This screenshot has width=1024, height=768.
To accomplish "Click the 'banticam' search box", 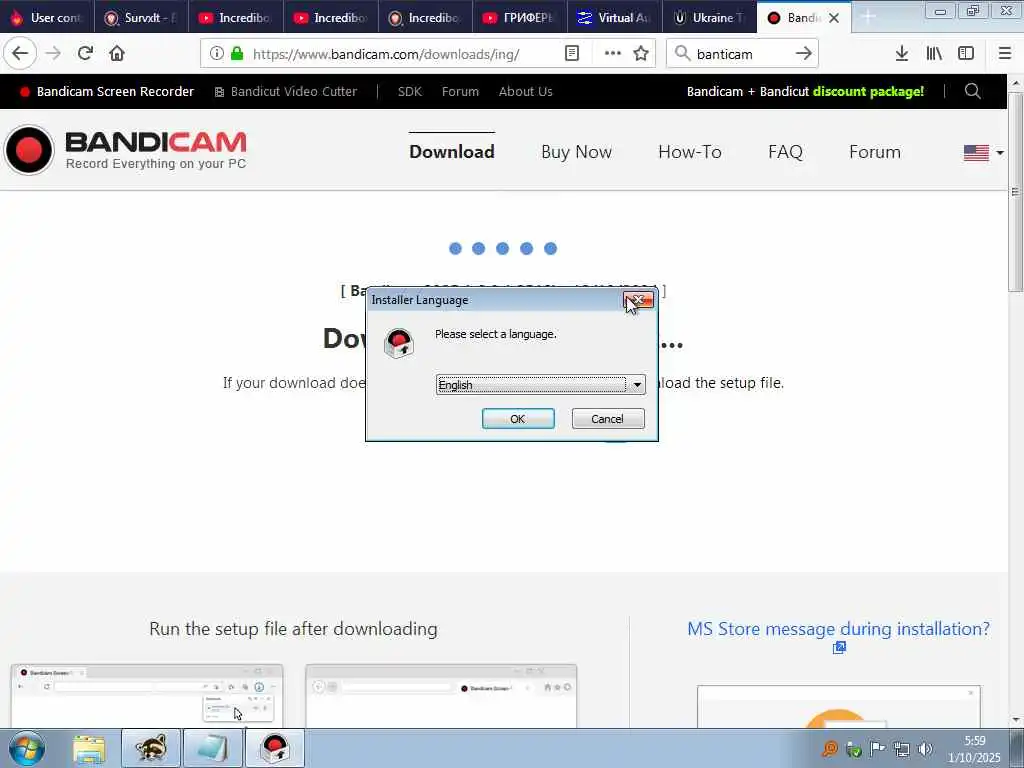I will click(742, 54).
